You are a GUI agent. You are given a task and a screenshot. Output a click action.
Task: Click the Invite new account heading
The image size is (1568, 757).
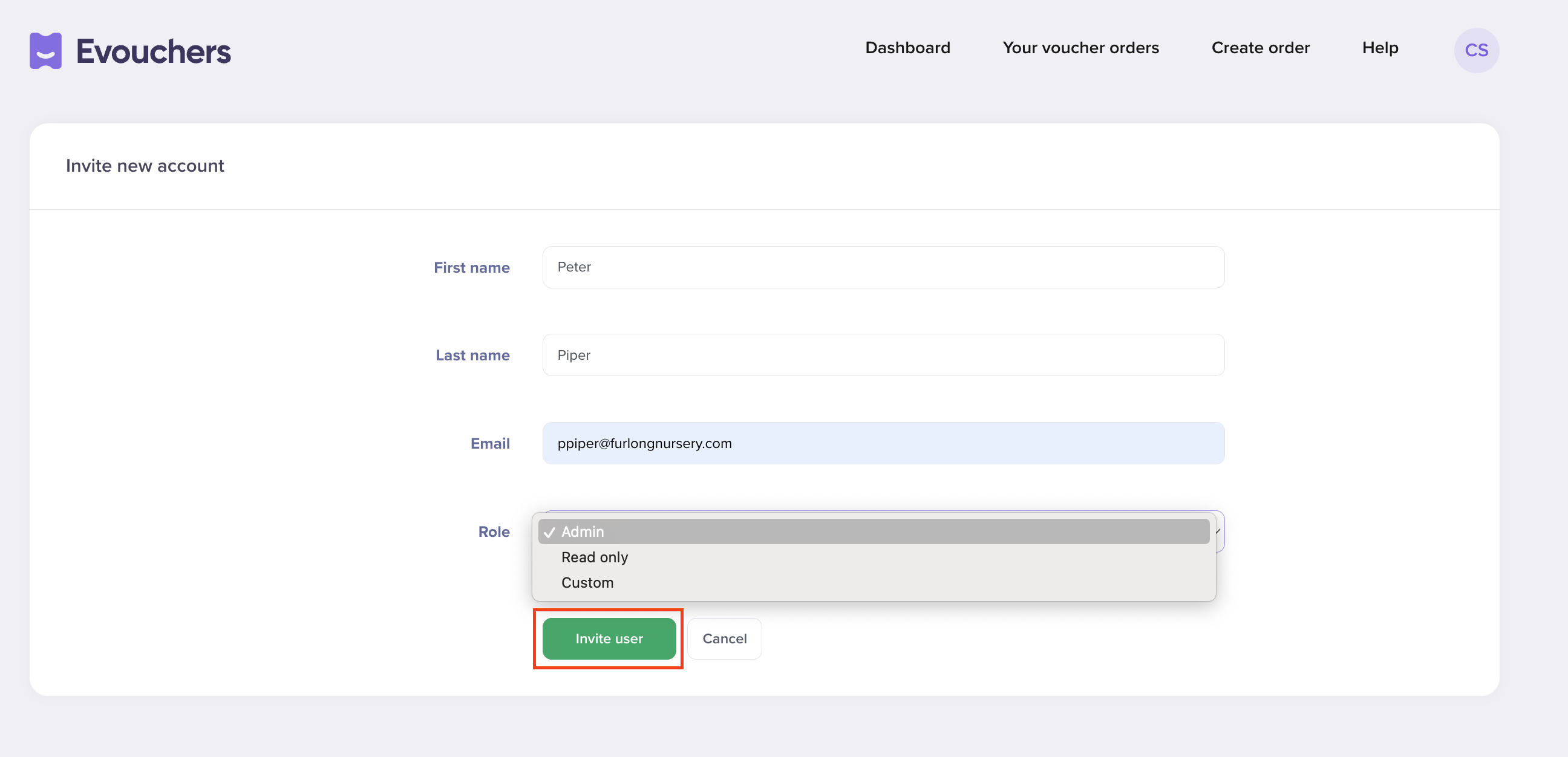[145, 166]
